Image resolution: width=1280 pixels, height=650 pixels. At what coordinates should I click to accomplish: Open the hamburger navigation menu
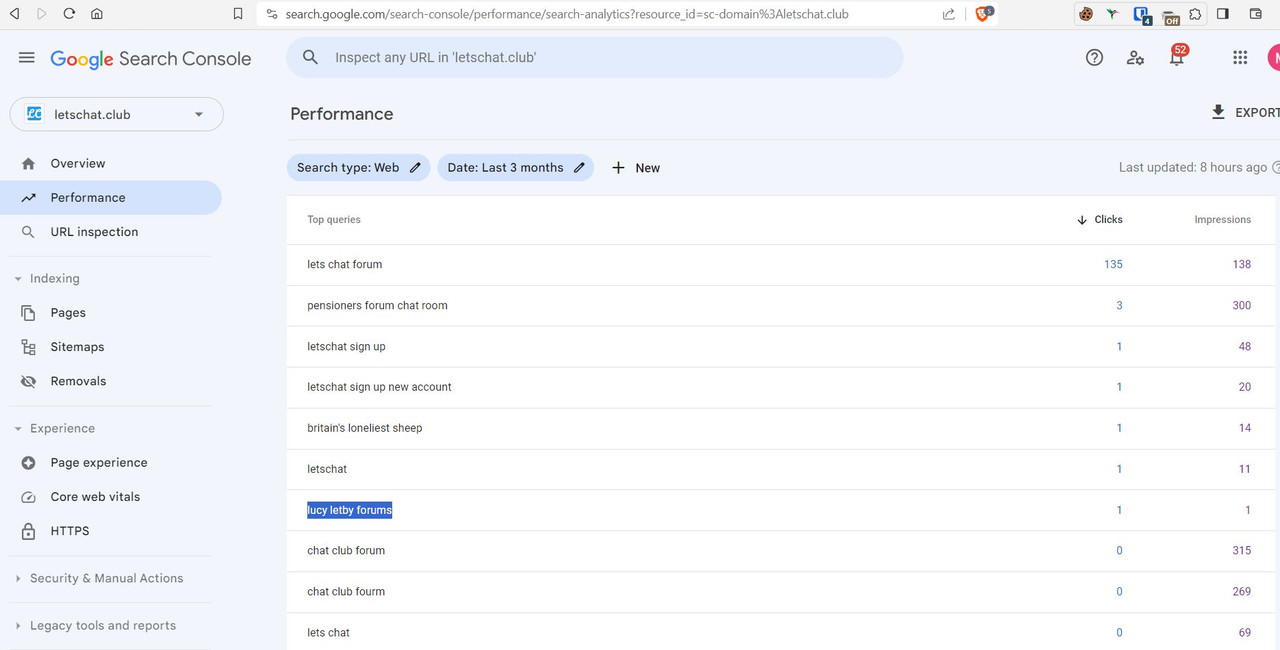[x=27, y=58]
